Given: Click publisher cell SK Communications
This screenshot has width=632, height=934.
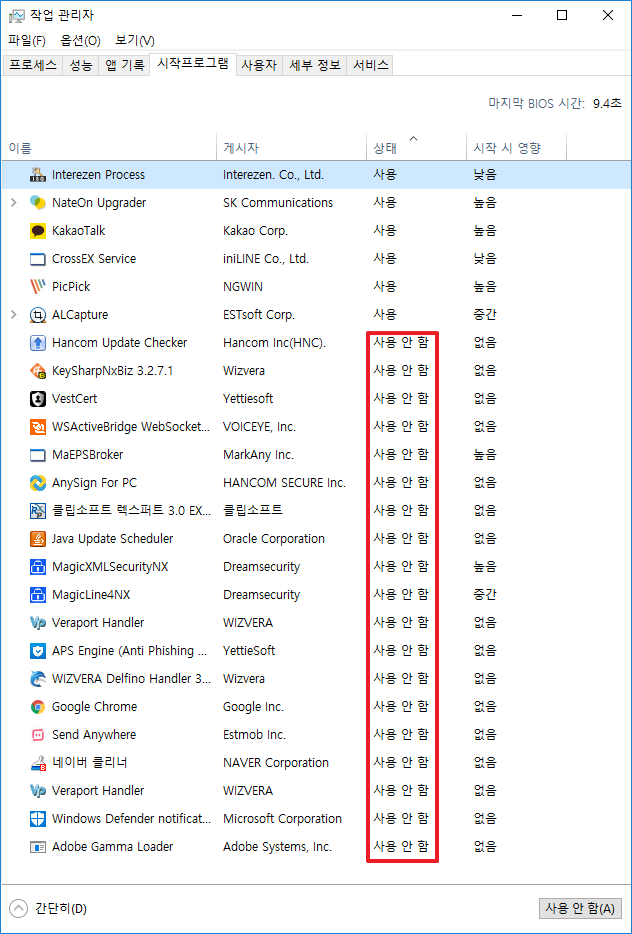Looking at the screenshot, I should [278, 203].
